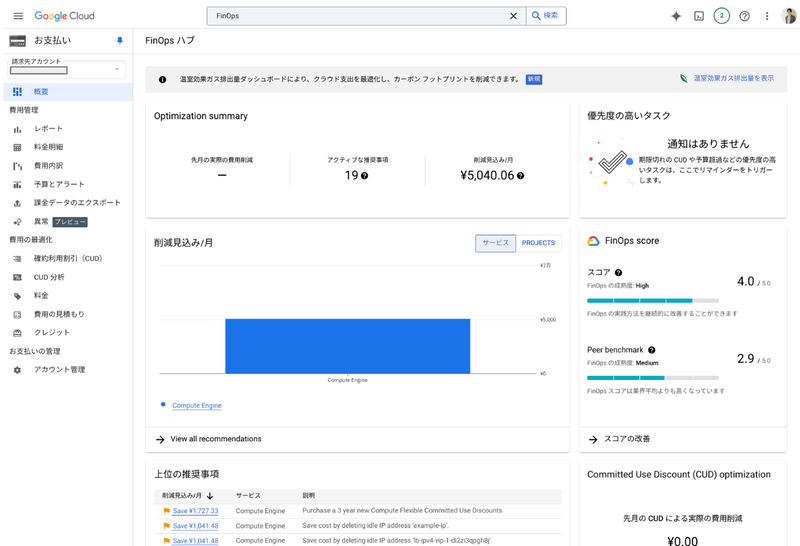Open the Gemini sparkle assistant icon
This screenshot has width=800, height=546.
(676, 16)
